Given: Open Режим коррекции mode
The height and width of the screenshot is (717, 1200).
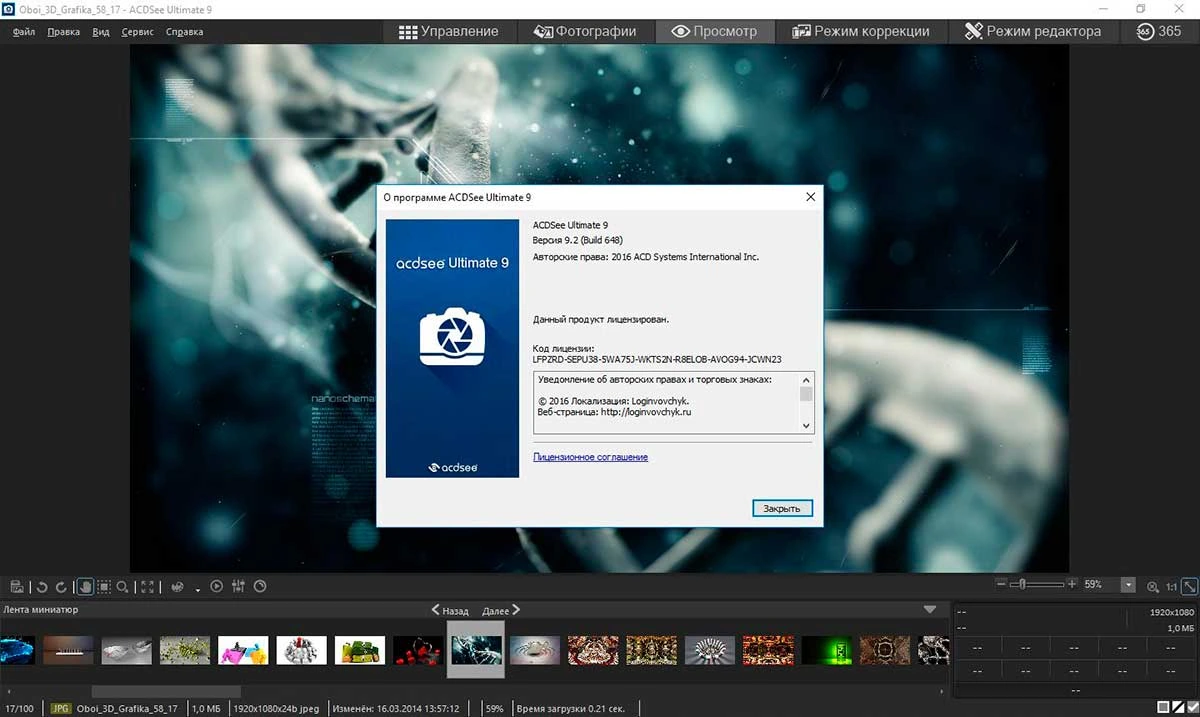Looking at the screenshot, I should click(x=861, y=31).
